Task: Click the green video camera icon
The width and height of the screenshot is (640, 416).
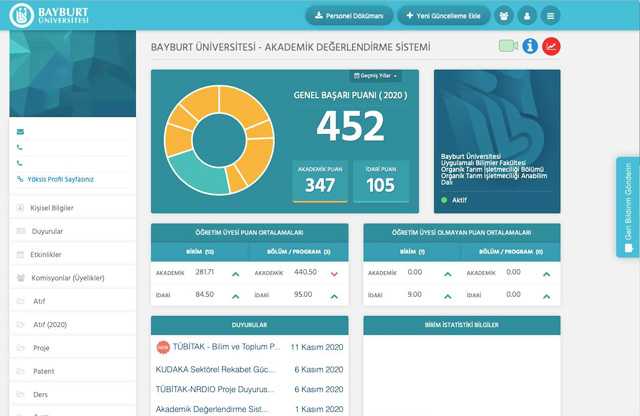Action: click(507, 47)
